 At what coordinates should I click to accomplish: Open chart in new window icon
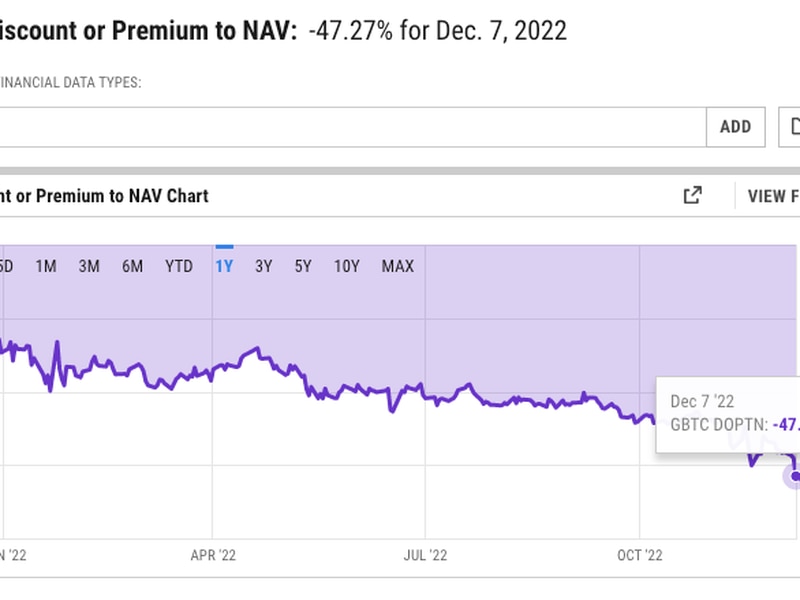(692, 196)
